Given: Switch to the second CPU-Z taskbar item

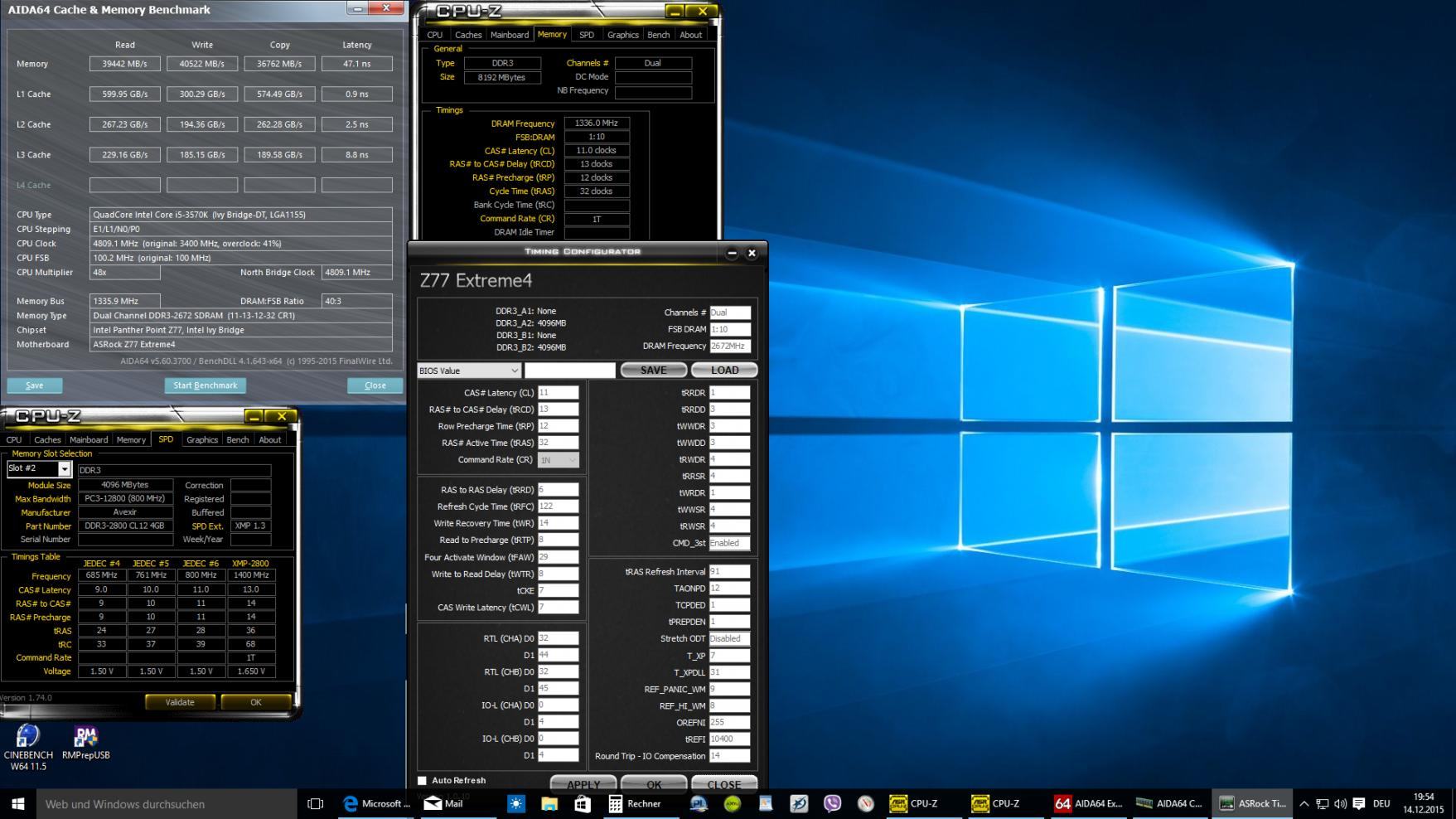Looking at the screenshot, I should [1005, 803].
